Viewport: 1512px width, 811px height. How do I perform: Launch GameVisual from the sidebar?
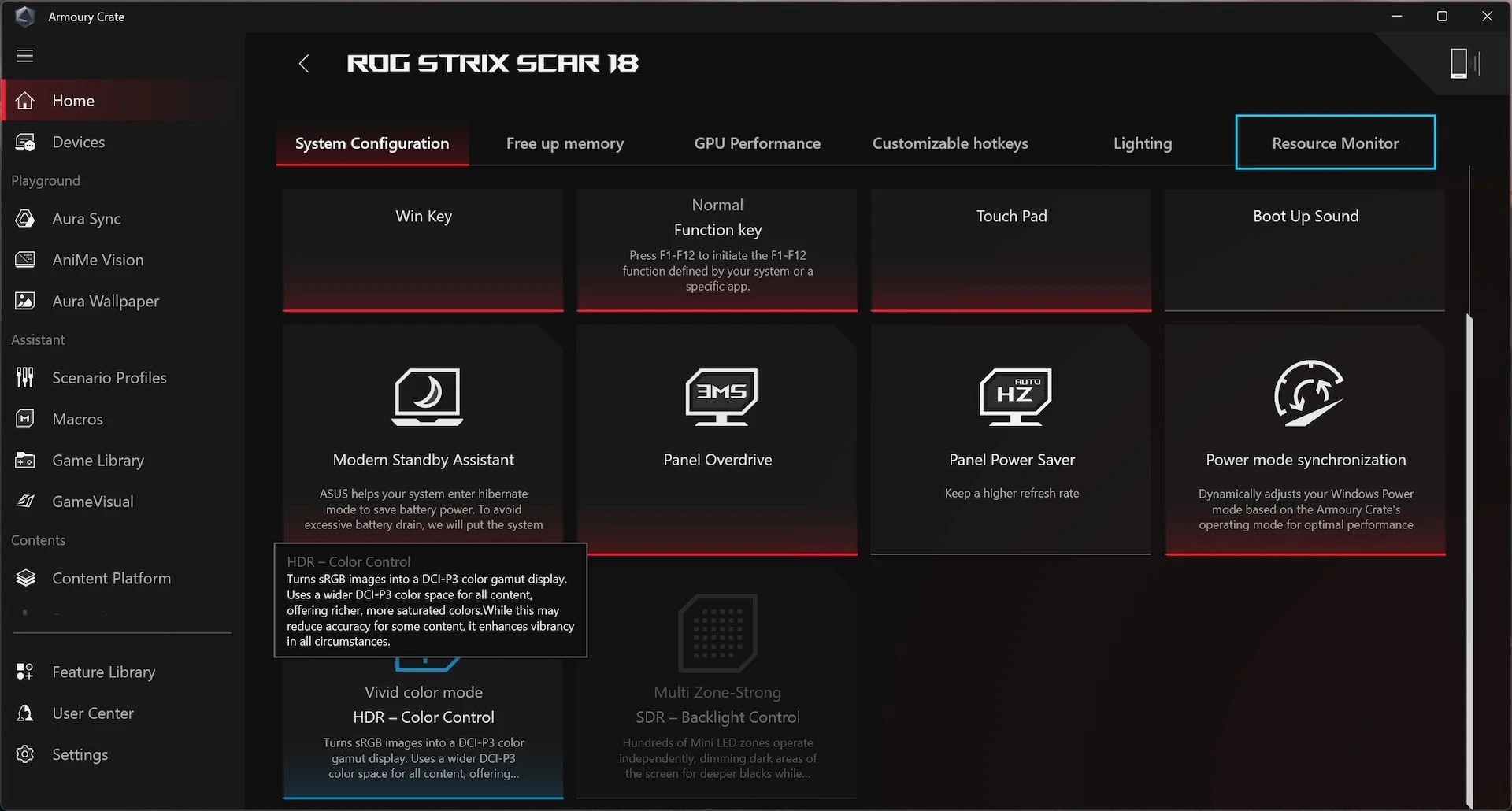click(x=92, y=501)
